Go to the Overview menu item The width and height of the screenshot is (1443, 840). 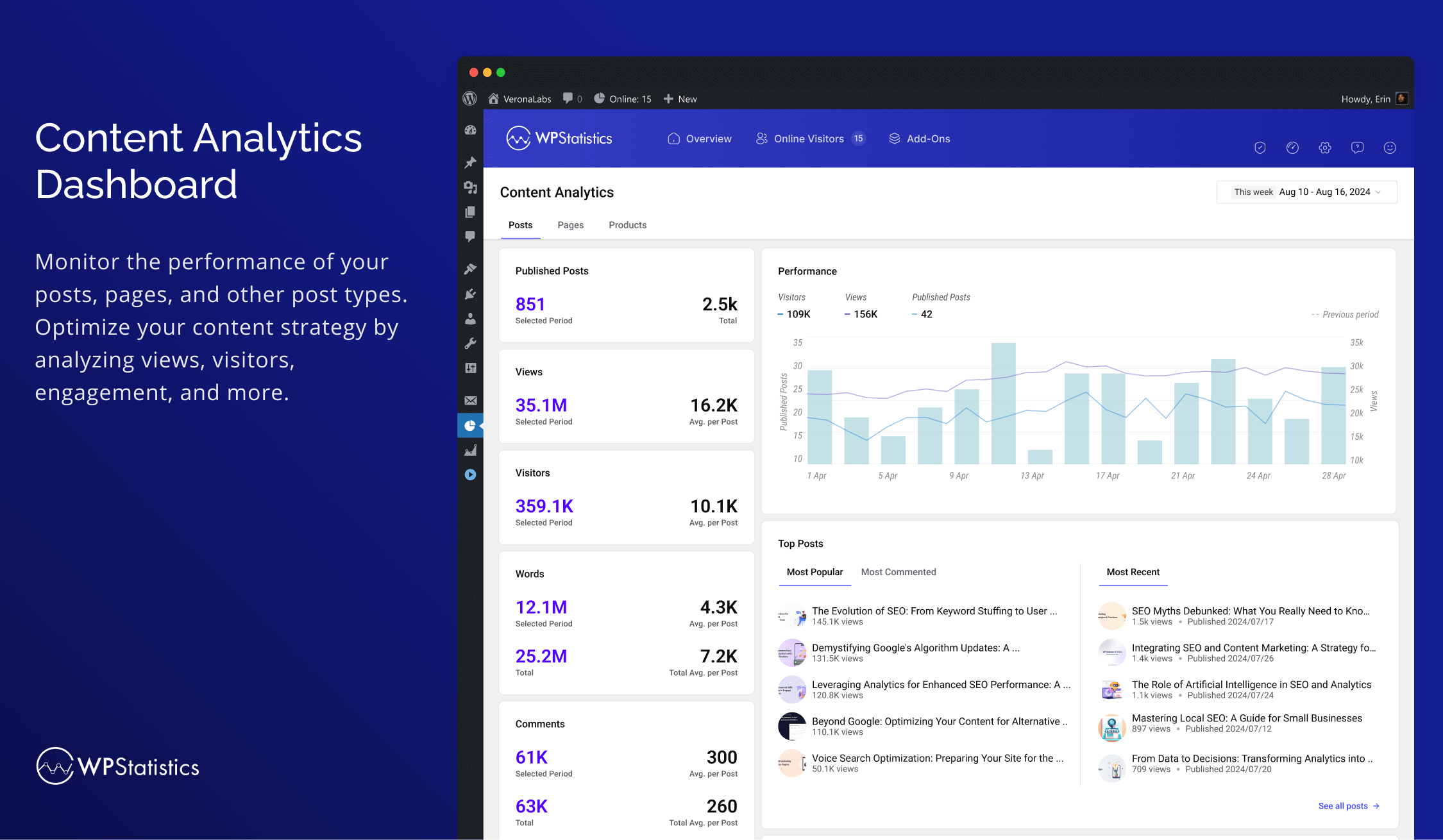(699, 139)
